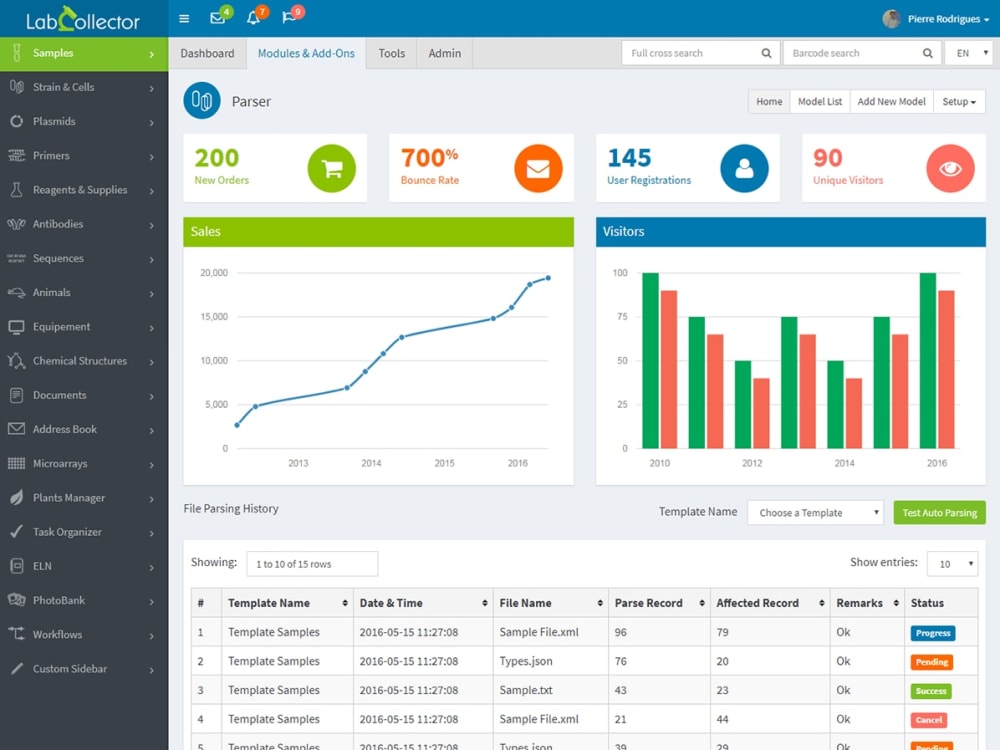
Task: Click the Workflows sidebar icon
Action: pyautogui.click(x=17, y=634)
